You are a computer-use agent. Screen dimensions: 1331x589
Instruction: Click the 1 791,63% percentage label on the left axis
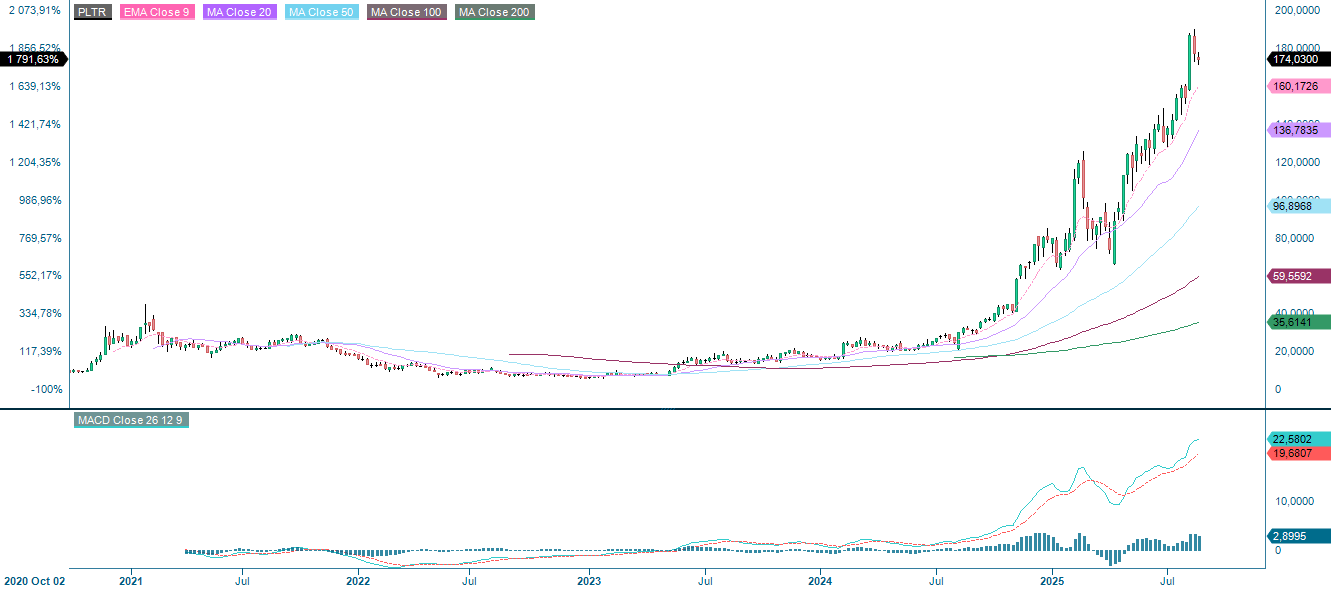click(33, 59)
